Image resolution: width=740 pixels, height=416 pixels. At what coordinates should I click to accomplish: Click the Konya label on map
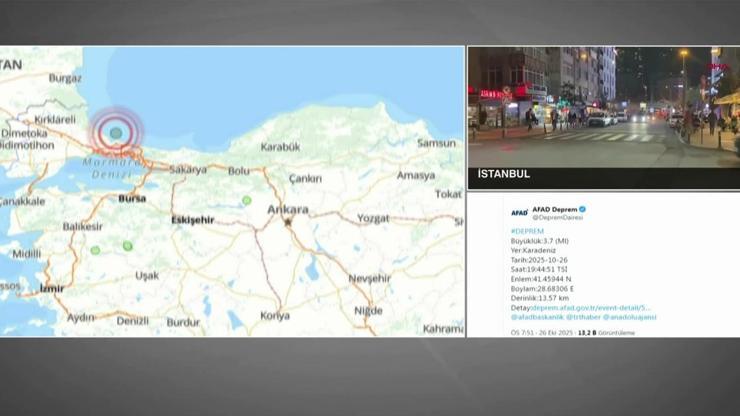275,316
